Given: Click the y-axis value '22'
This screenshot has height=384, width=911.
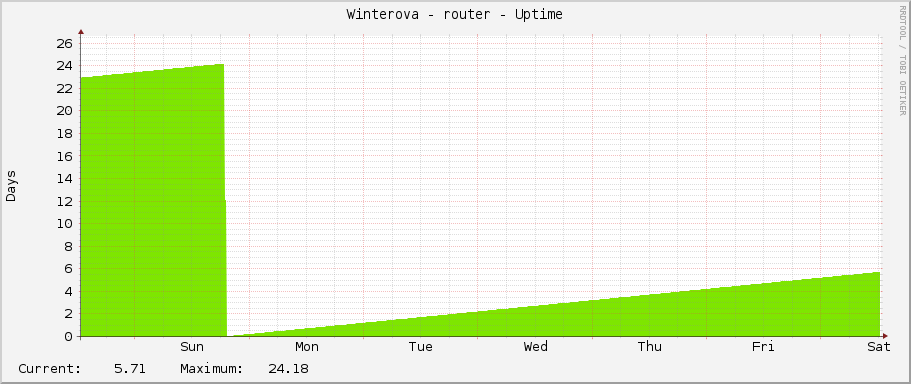Looking at the screenshot, I should [65, 88].
